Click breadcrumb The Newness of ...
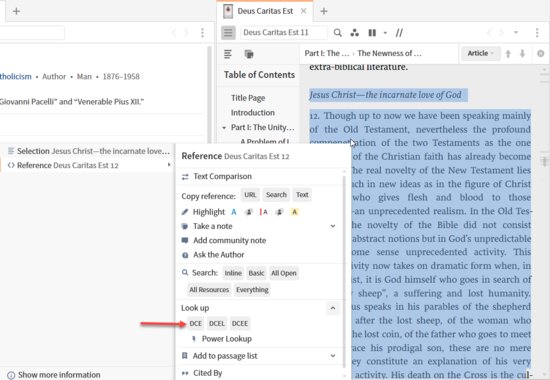Image resolution: width=550 pixels, height=380 pixels. tap(389, 53)
